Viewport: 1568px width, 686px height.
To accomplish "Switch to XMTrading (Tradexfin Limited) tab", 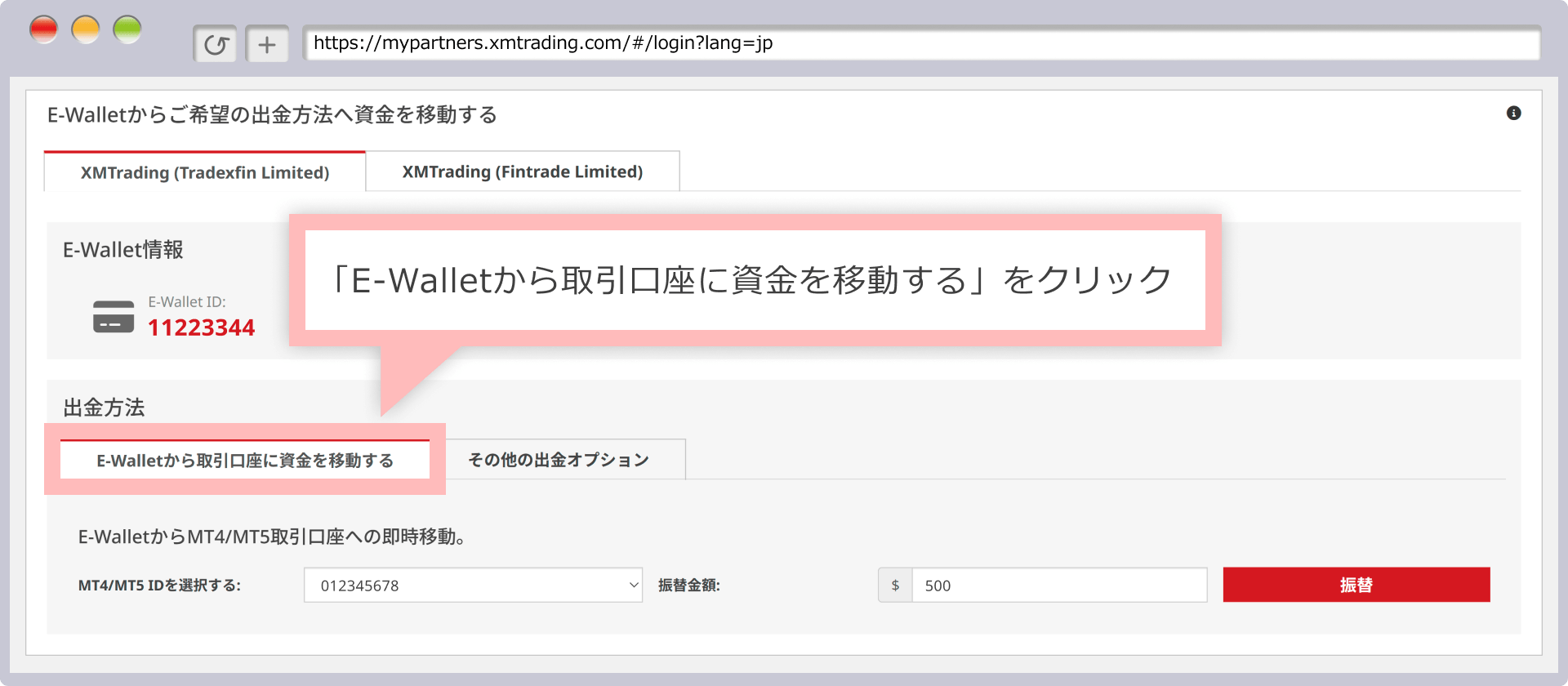I will [205, 172].
